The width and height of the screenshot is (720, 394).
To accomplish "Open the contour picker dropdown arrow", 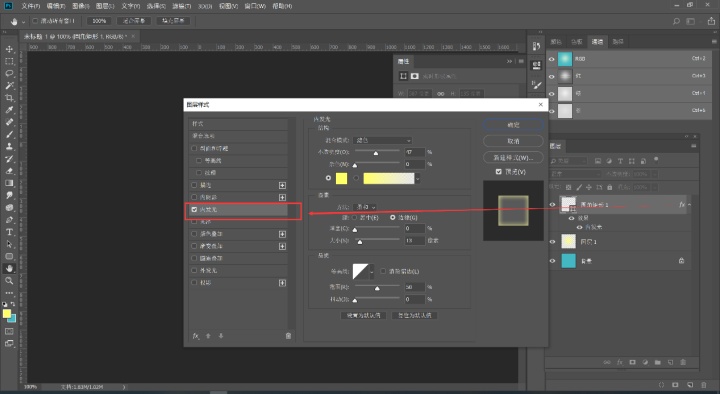I will 372,271.
